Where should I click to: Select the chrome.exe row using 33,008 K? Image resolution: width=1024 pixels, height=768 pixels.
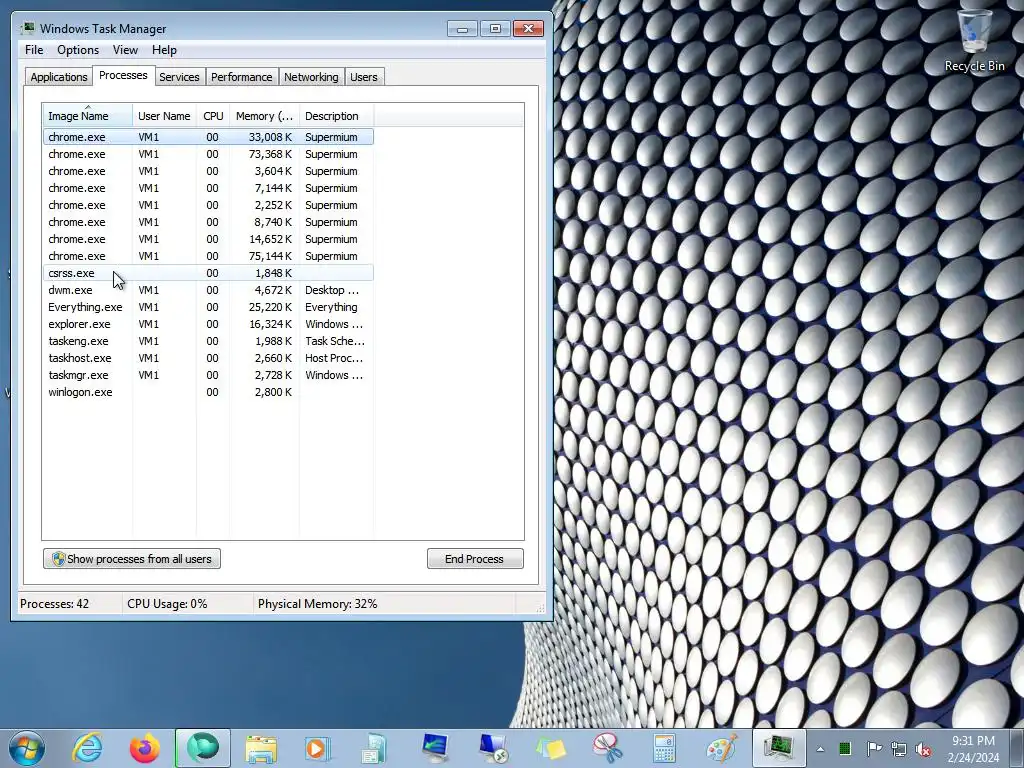point(208,137)
